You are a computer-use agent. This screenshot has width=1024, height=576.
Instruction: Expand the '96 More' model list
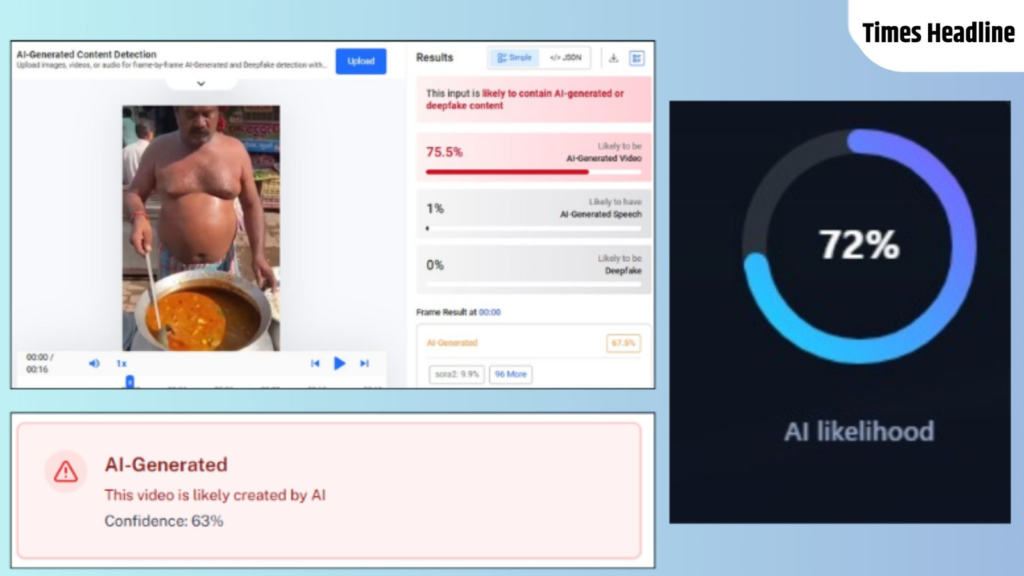(x=510, y=374)
